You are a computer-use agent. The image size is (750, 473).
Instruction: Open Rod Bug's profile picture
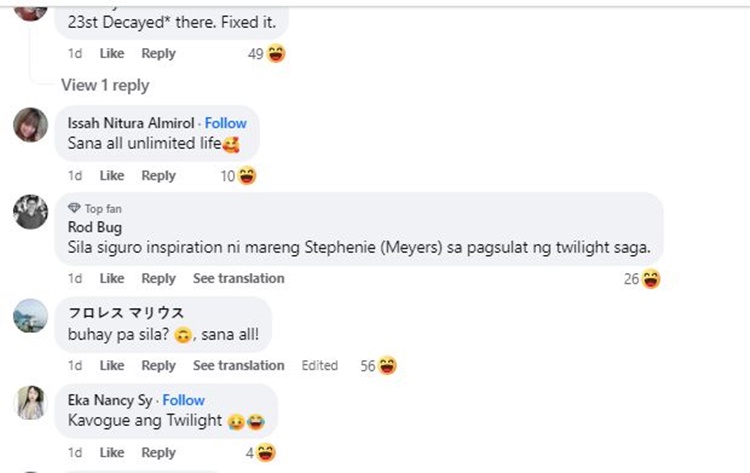[x=31, y=212]
